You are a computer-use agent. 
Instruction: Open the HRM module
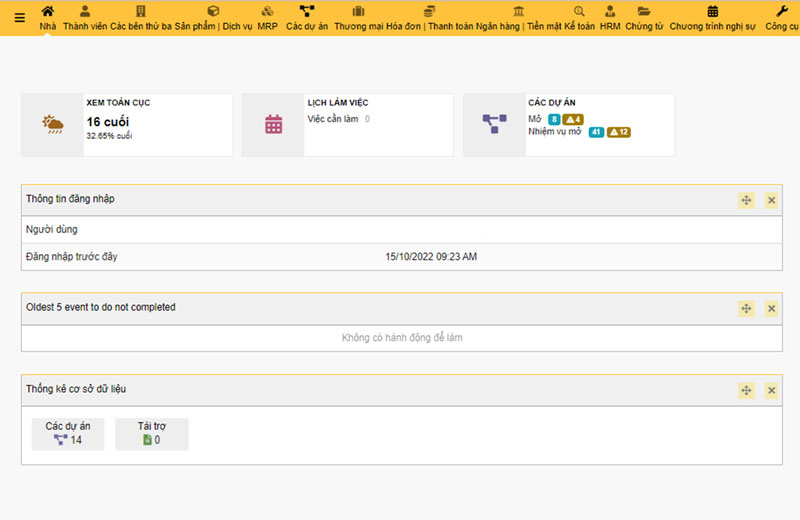pos(610,18)
